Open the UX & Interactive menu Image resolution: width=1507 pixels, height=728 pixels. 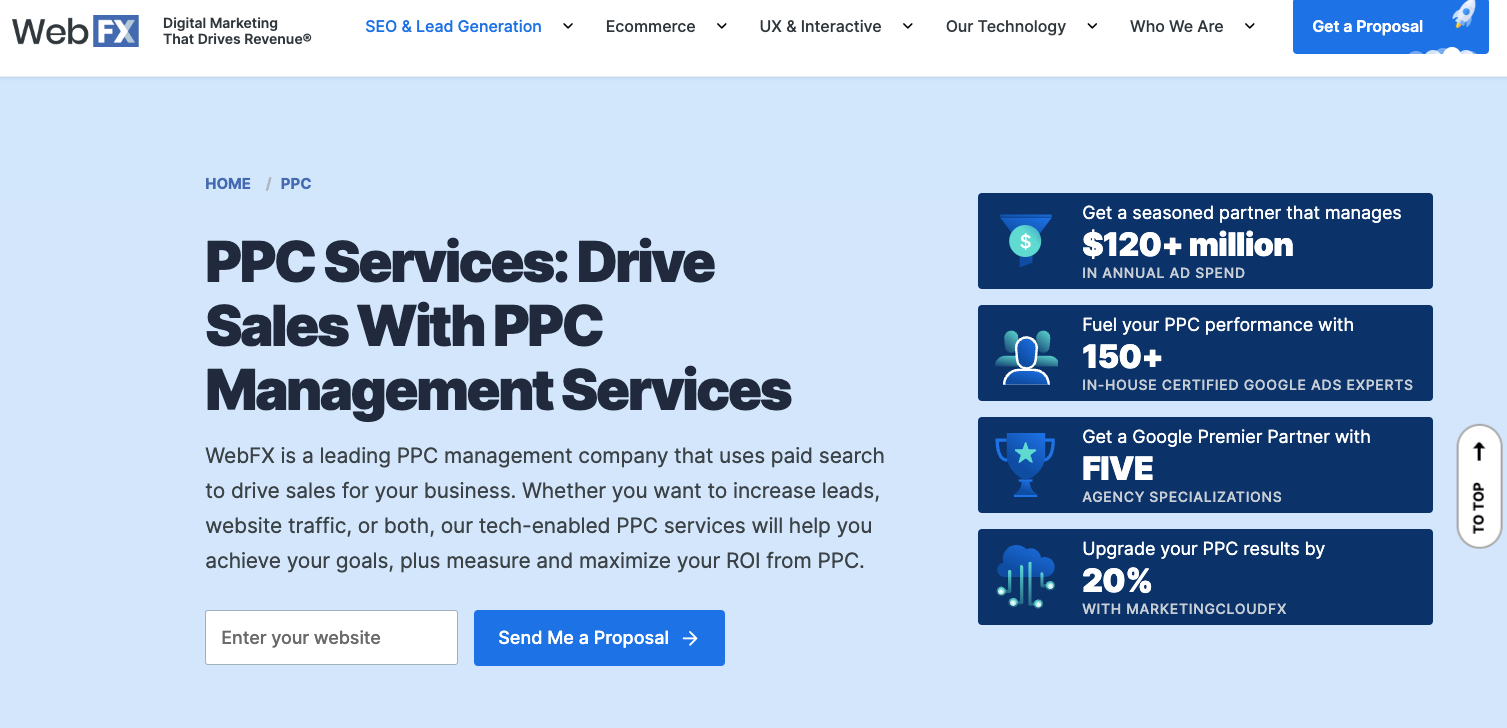pos(820,26)
